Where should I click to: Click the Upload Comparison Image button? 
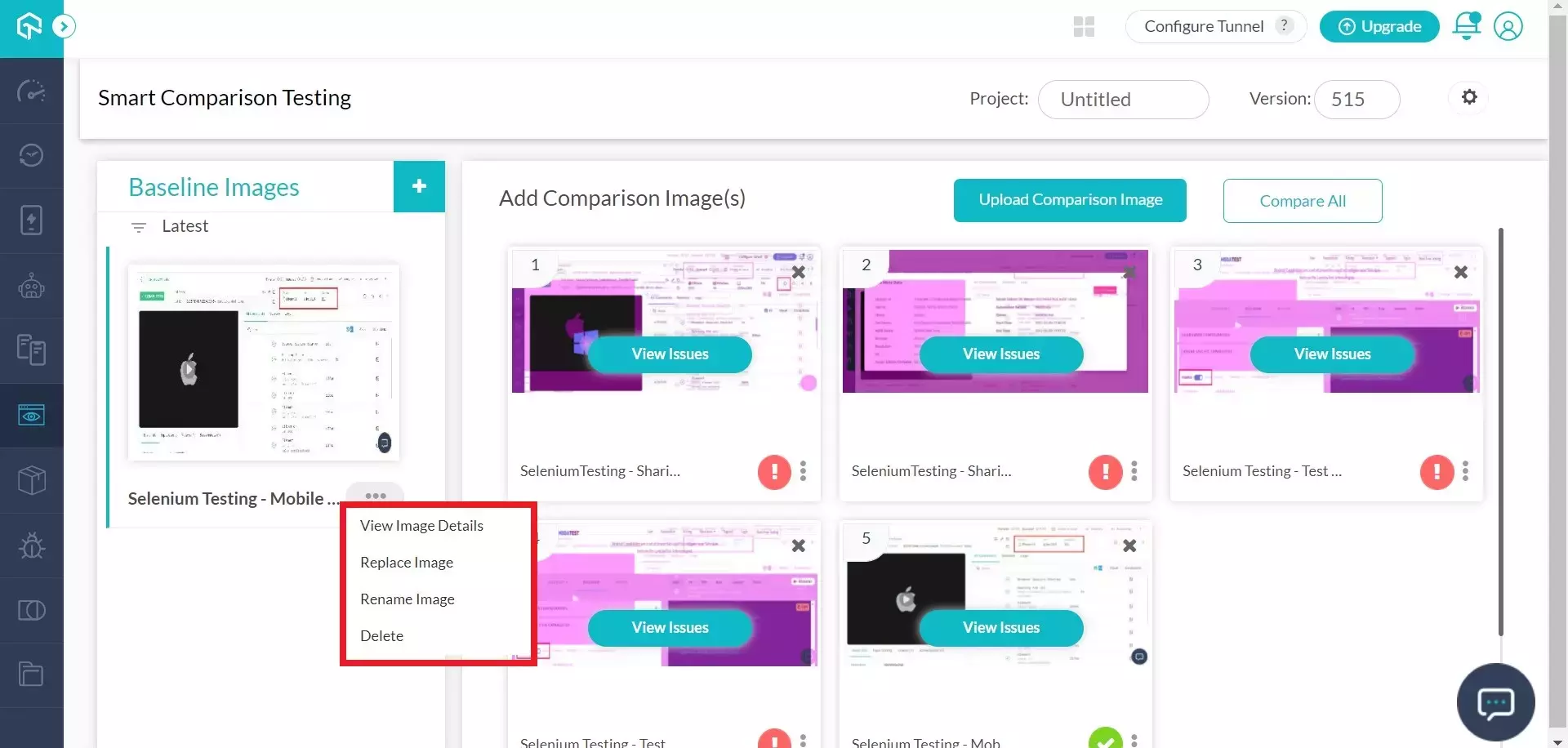[1070, 200]
